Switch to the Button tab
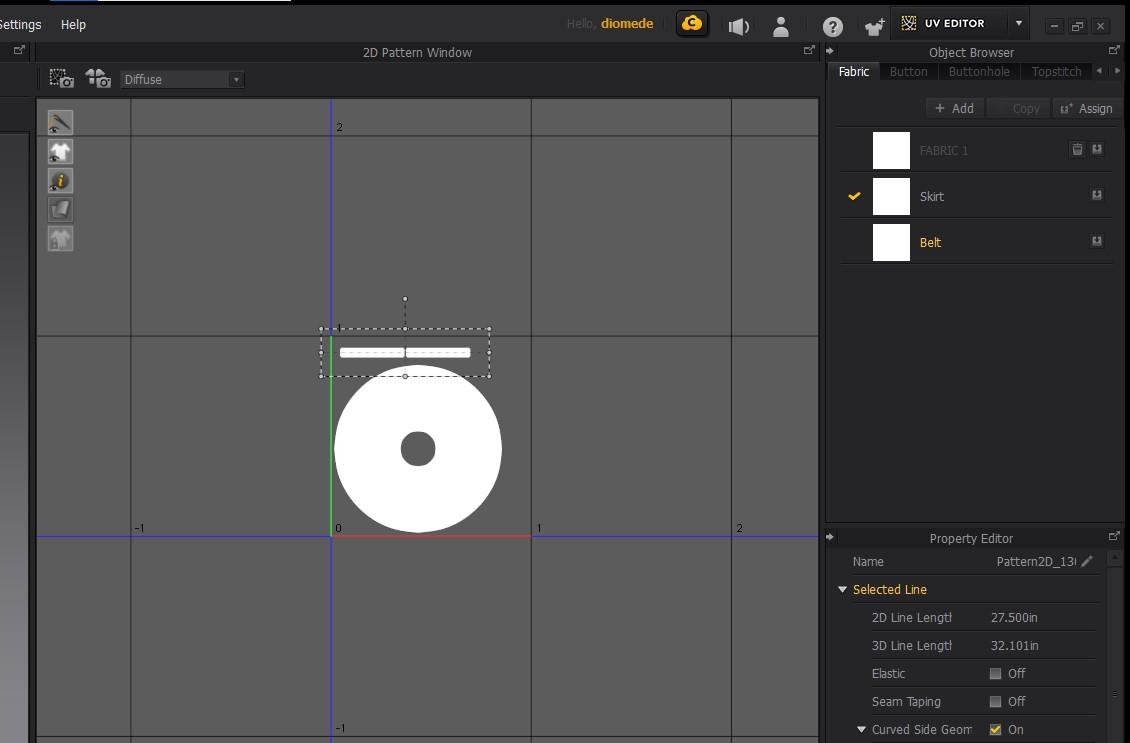The image size is (1130, 743). click(x=908, y=71)
